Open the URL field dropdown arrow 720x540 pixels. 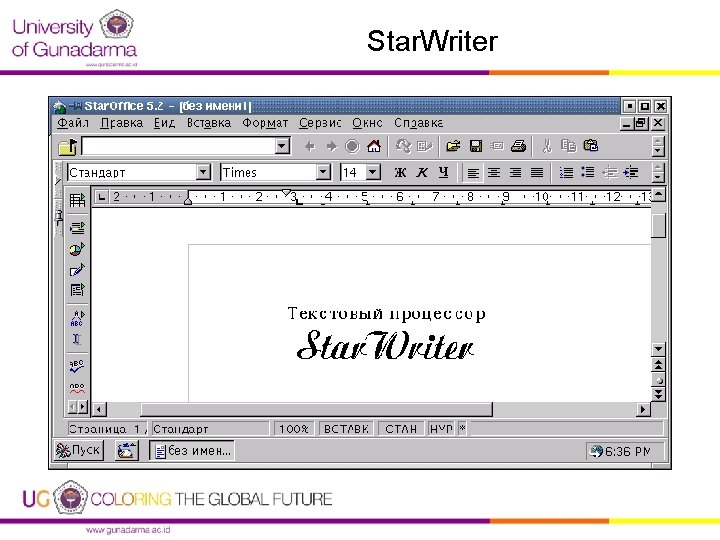click(282, 146)
